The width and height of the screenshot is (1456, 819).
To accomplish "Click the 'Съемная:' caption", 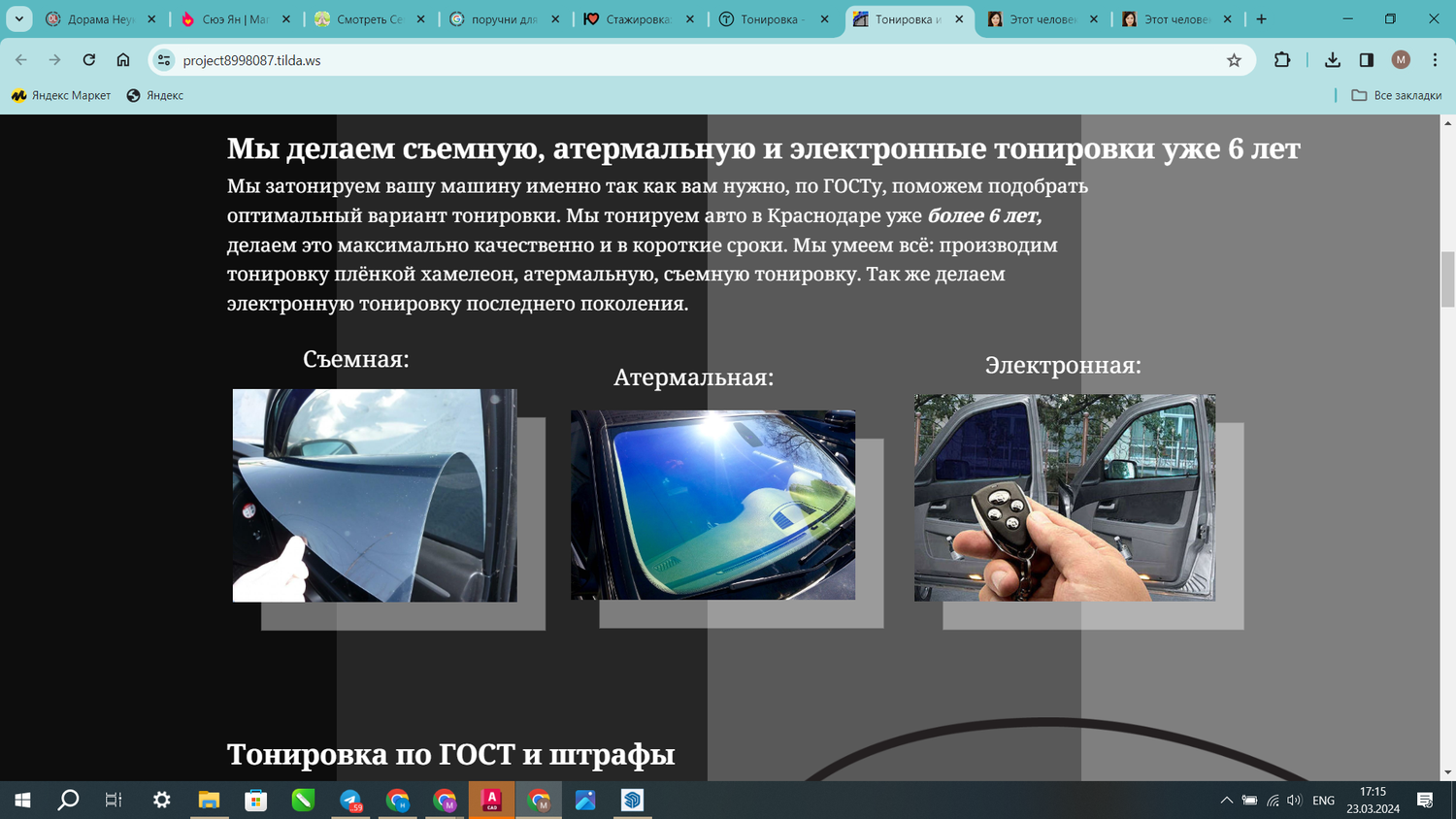I will tap(355, 359).
